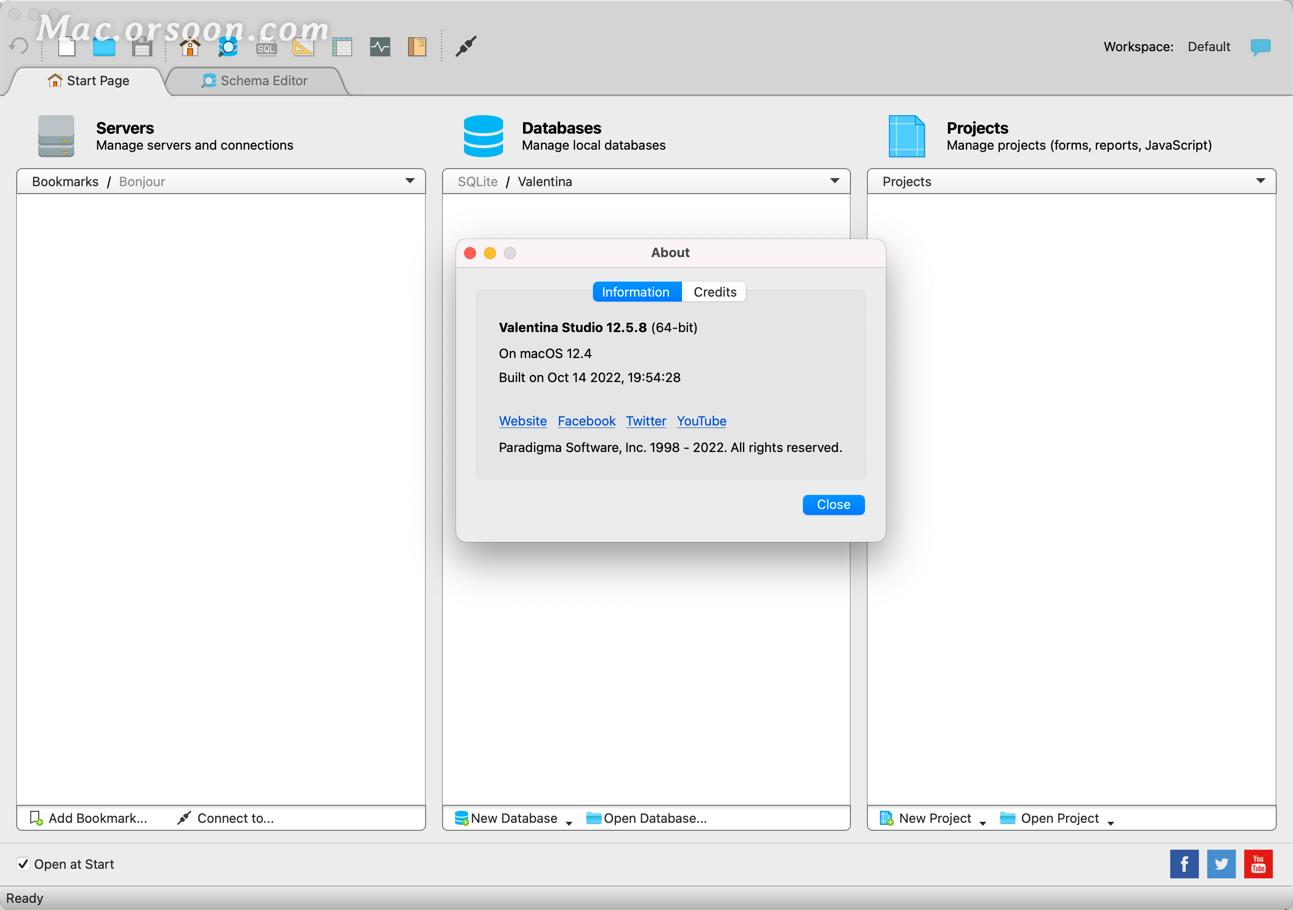
Task: Close the About dialog with Close button
Action: point(834,505)
